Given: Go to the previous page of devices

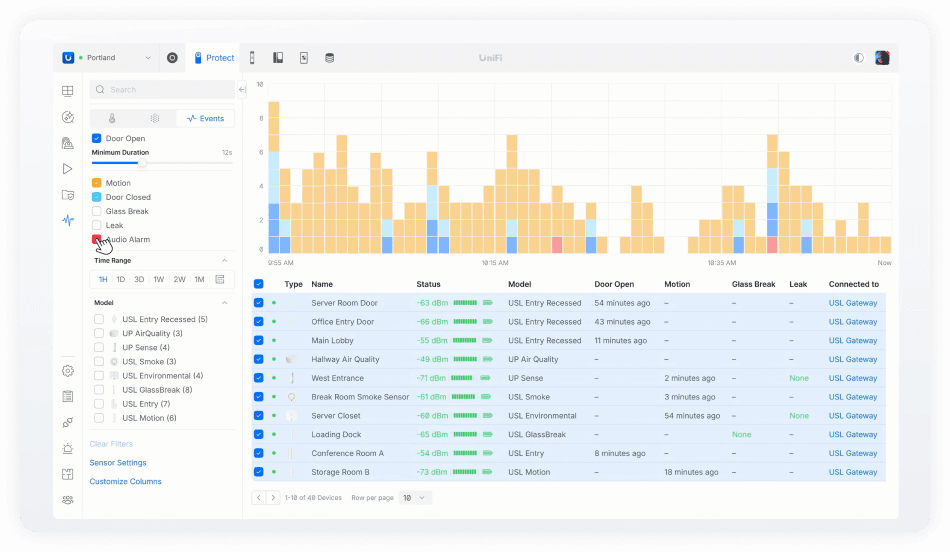Looking at the screenshot, I should [x=259, y=497].
